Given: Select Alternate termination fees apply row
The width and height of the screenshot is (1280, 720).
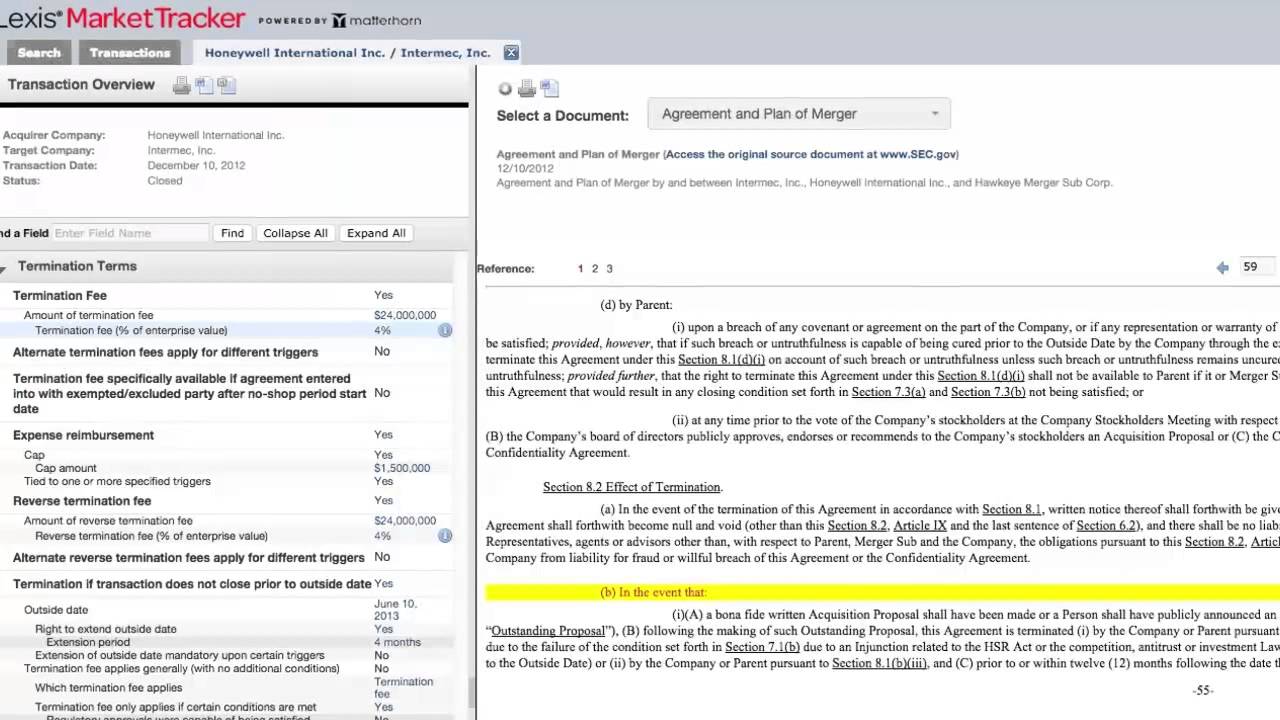Looking at the screenshot, I should pyautogui.click(x=227, y=352).
